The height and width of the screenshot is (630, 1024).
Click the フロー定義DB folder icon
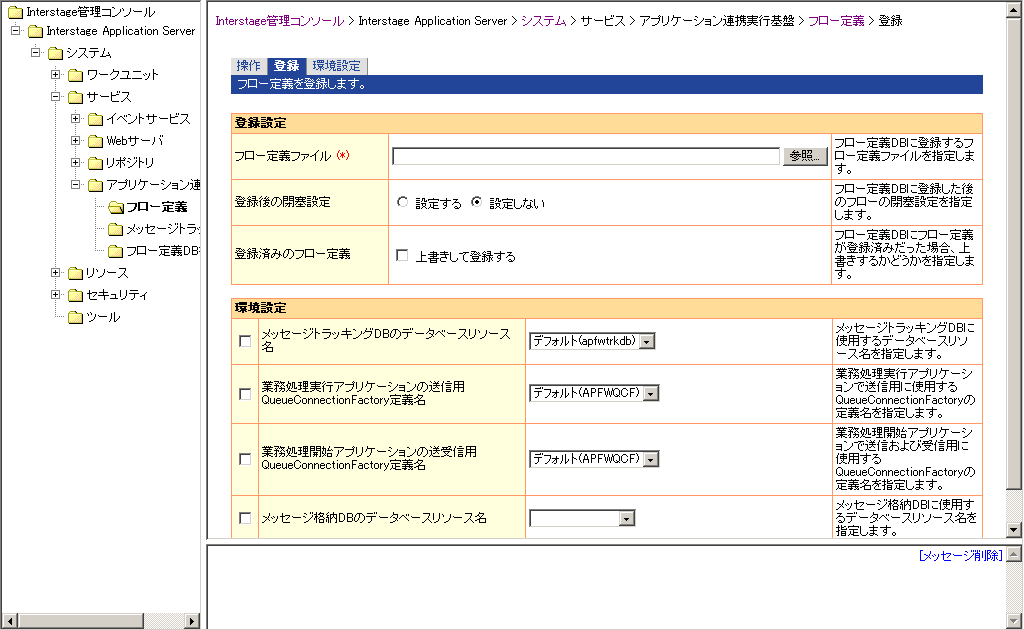(116, 251)
